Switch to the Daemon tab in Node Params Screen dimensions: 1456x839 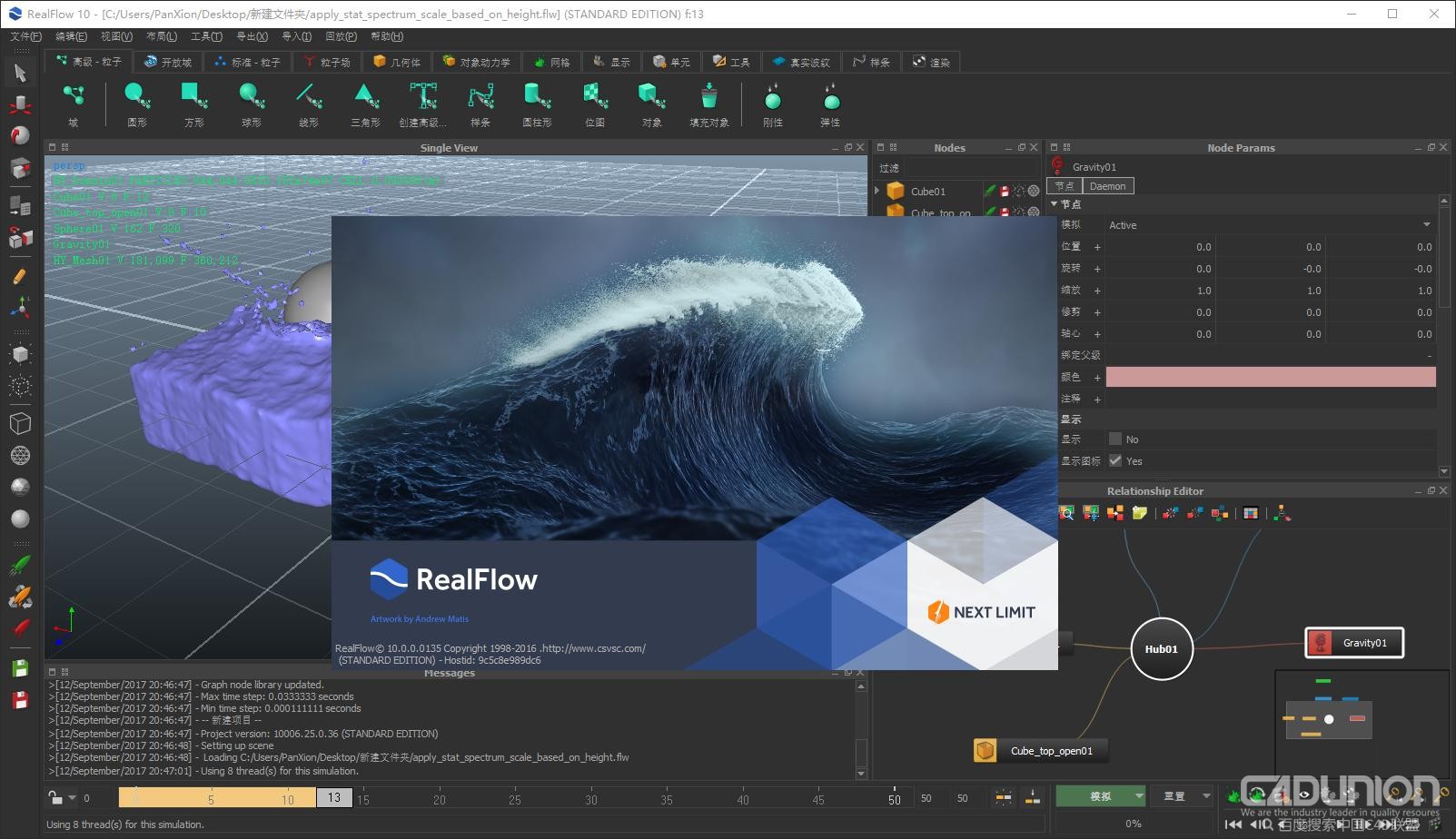[1107, 186]
